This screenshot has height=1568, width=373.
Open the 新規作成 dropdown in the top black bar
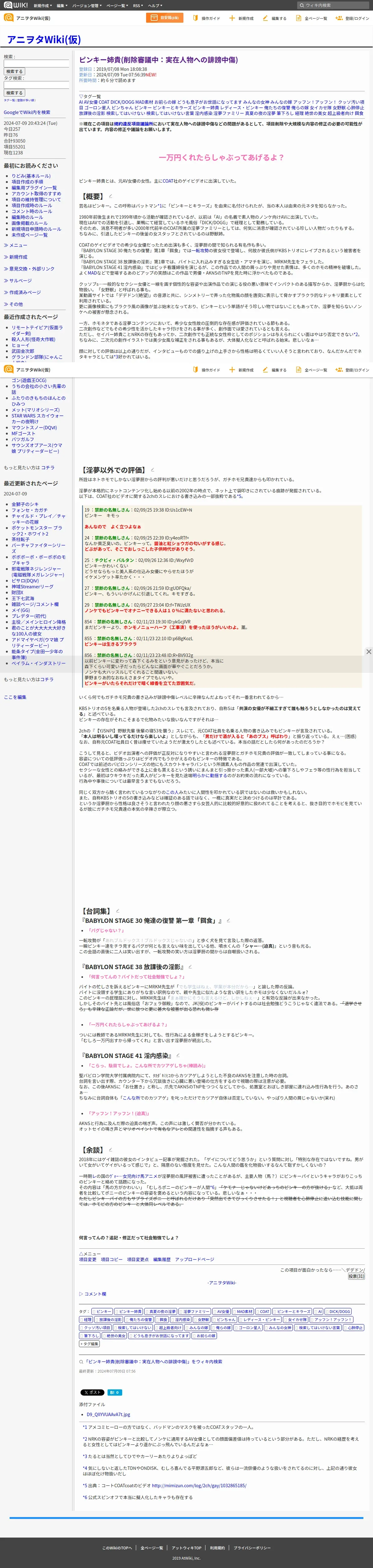tap(43, 6)
